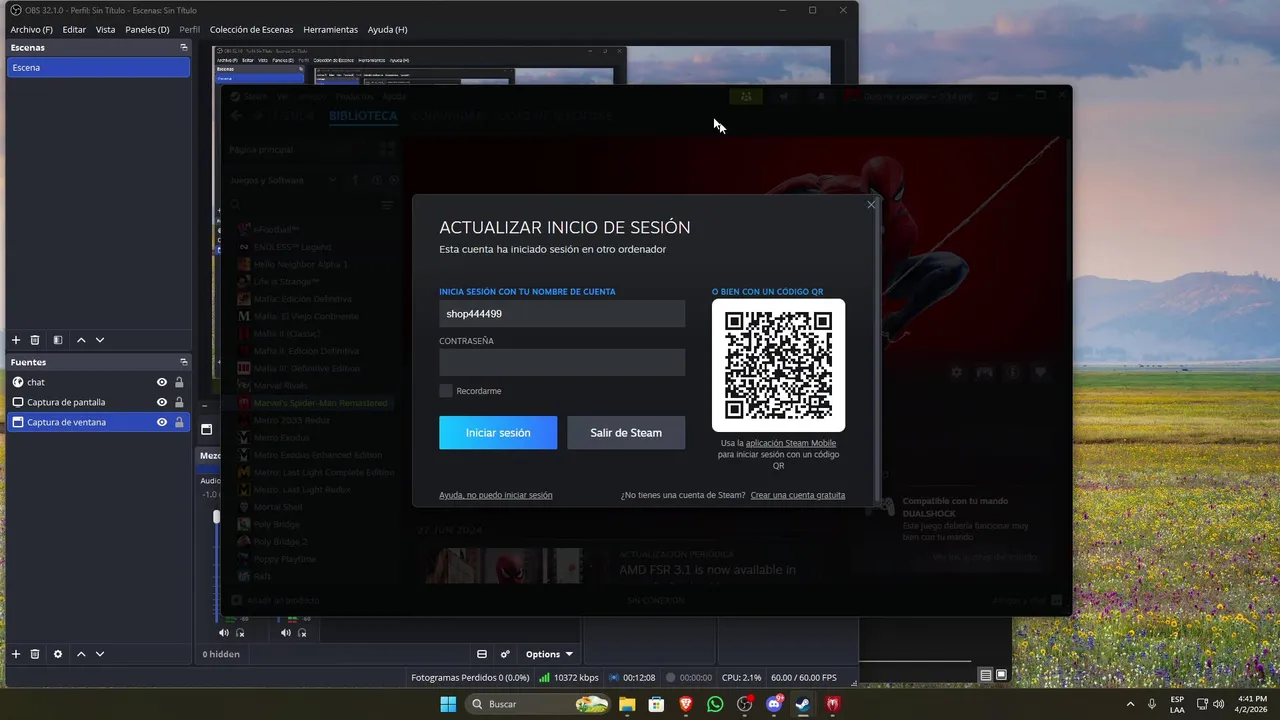Select the Escena scene row

[98, 67]
